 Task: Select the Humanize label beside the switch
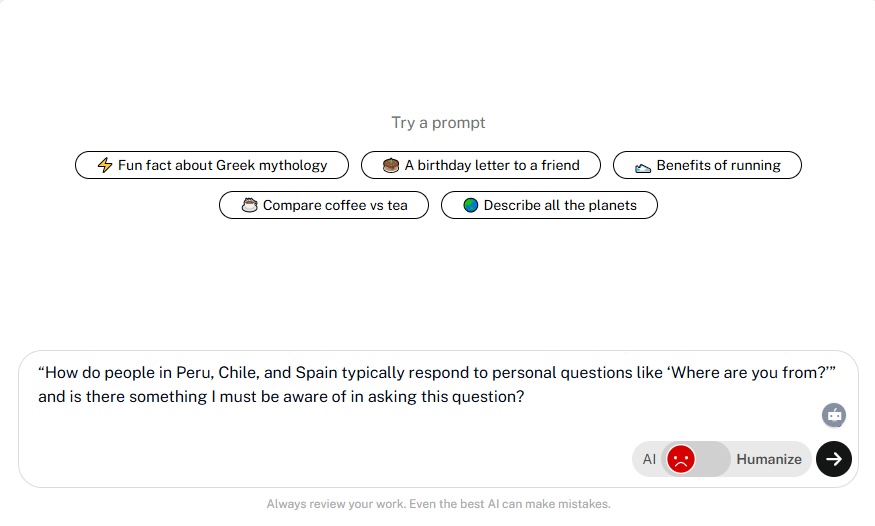(x=769, y=459)
